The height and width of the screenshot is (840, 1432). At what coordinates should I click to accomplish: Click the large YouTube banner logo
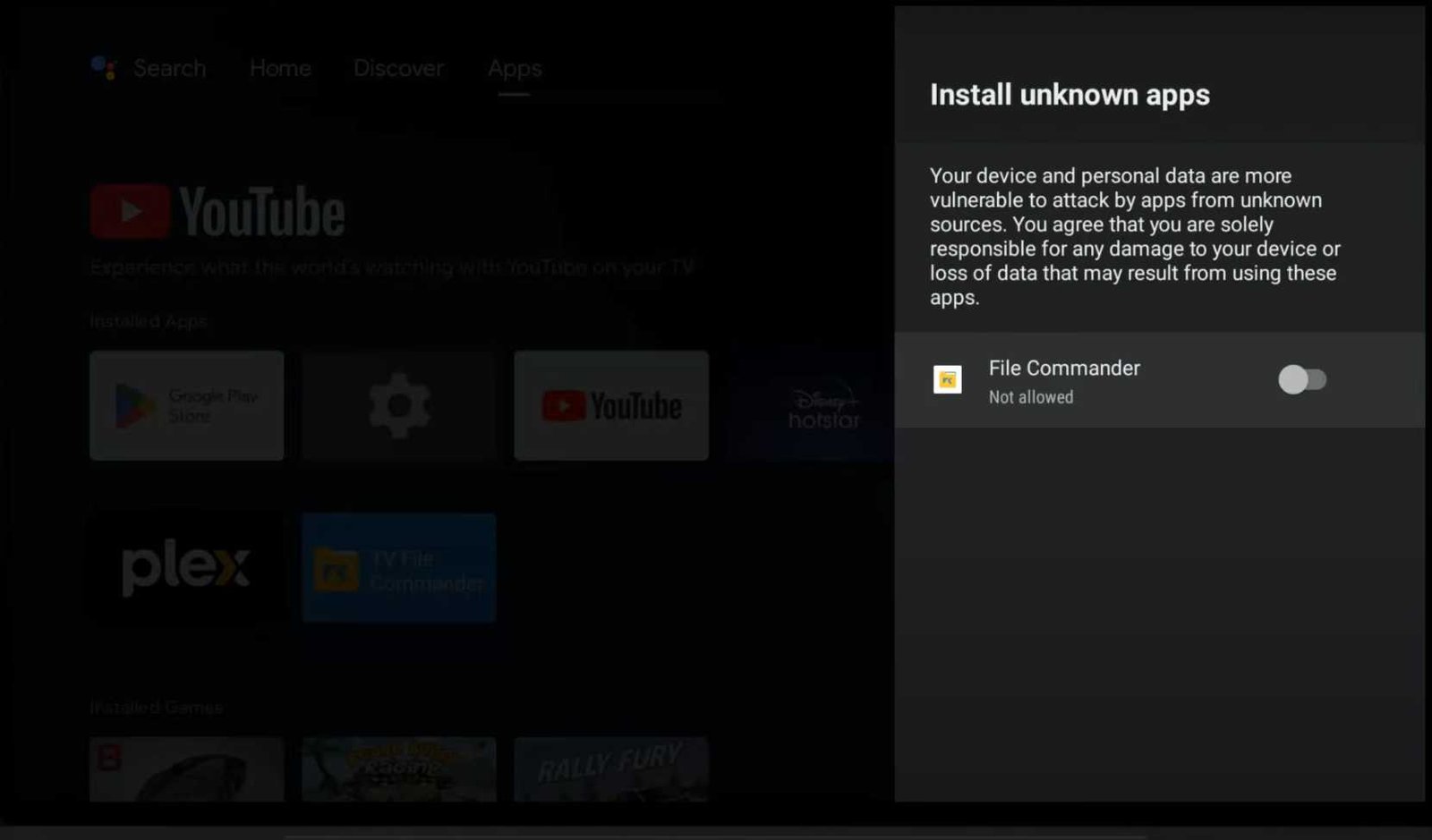click(217, 212)
